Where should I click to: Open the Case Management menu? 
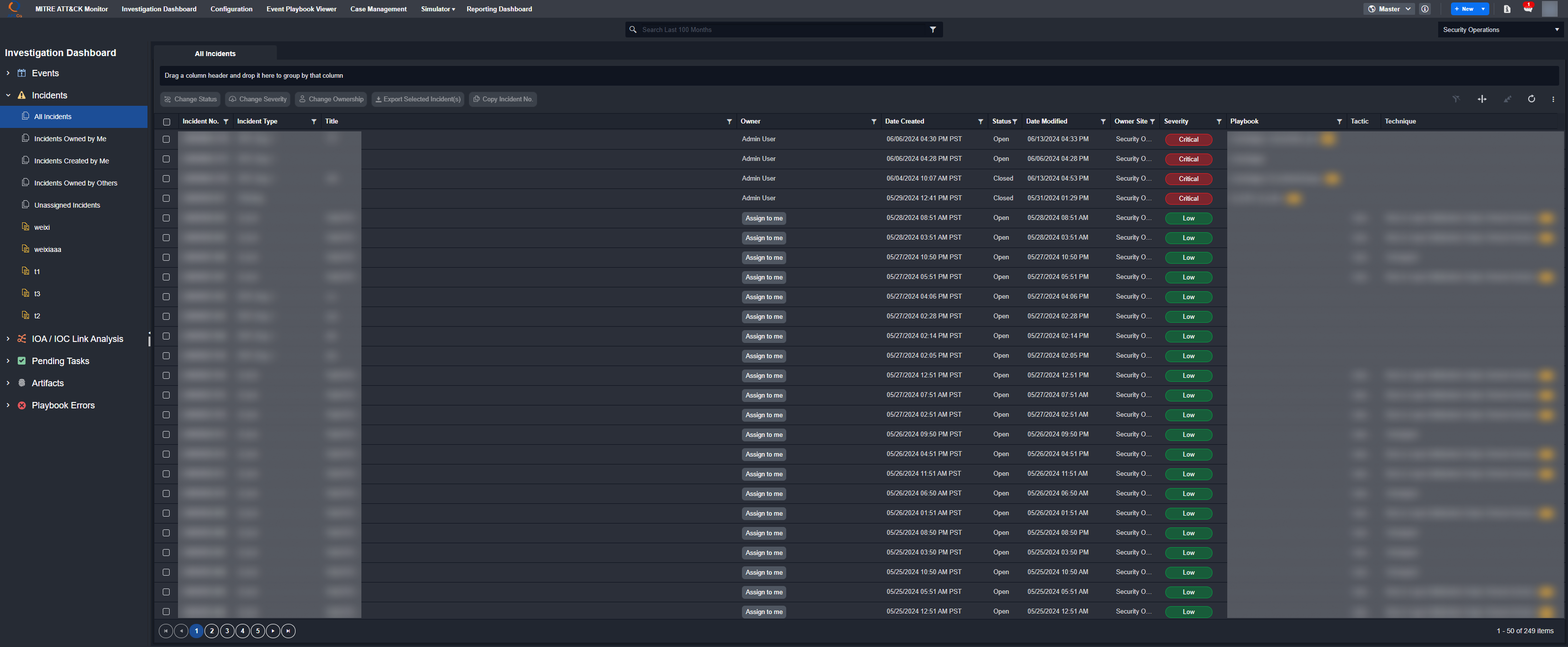click(x=378, y=8)
